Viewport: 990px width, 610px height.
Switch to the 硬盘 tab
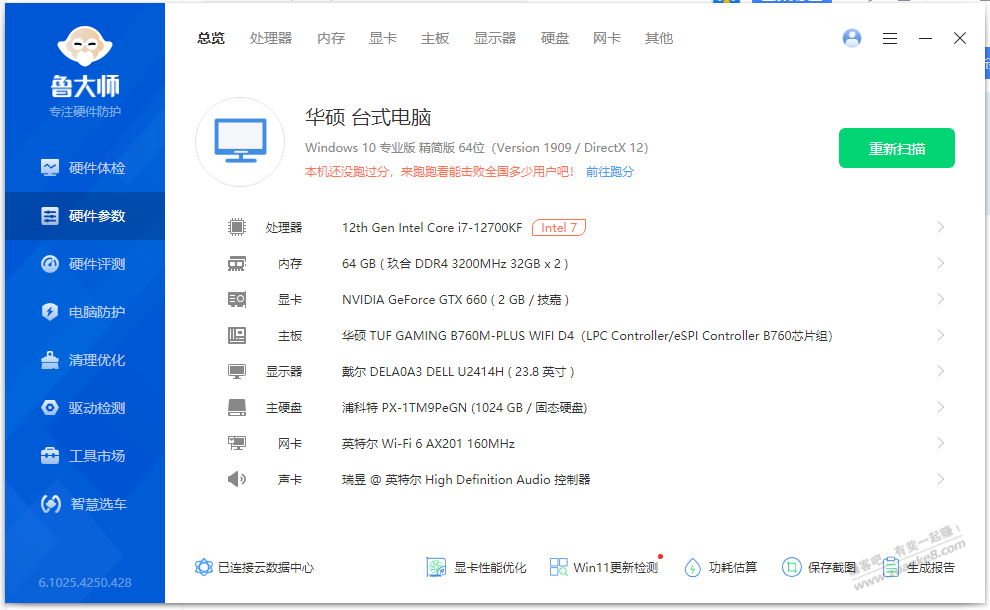click(555, 39)
